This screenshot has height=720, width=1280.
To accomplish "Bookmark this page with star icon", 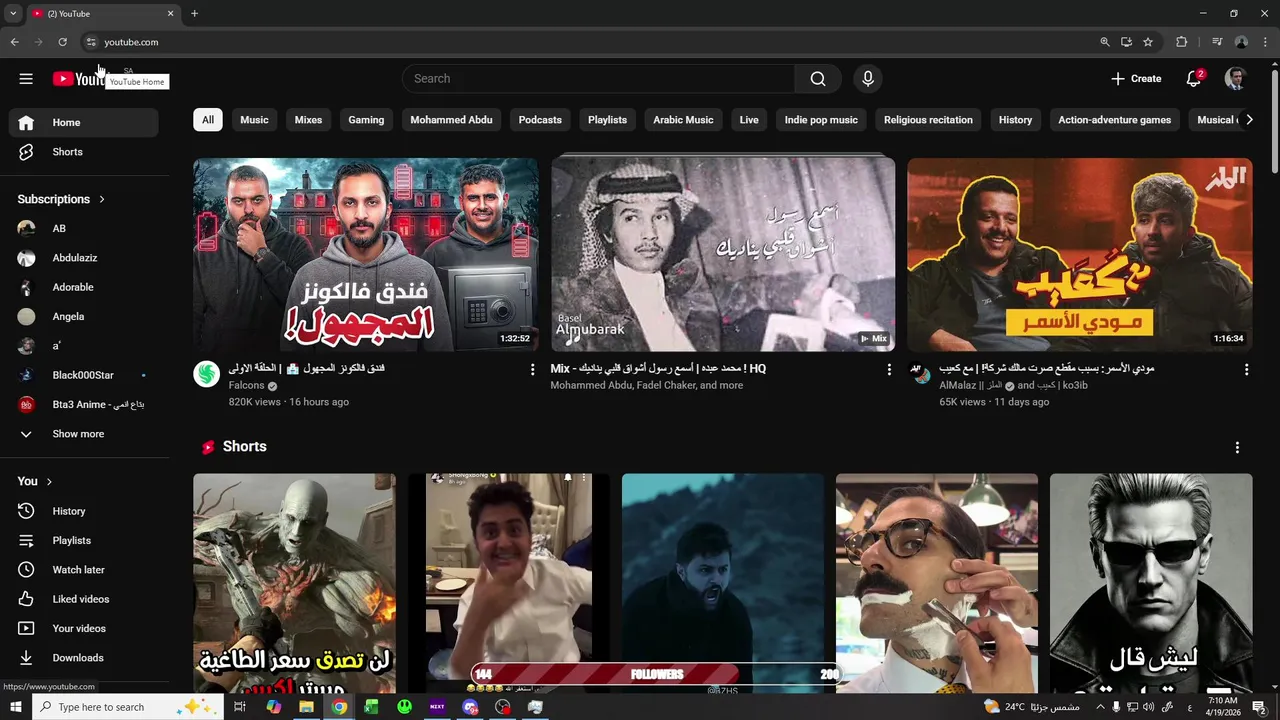I will point(1148,42).
